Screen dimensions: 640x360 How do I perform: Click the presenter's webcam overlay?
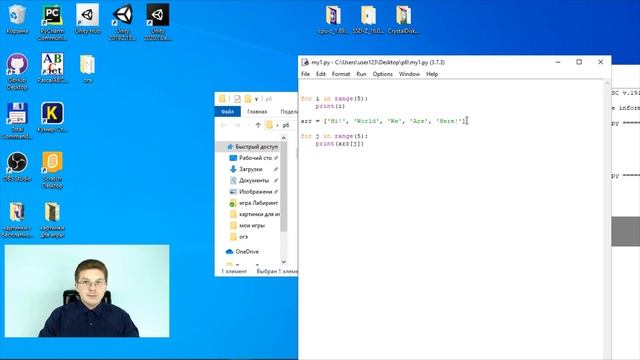pyautogui.click(x=87, y=291)
